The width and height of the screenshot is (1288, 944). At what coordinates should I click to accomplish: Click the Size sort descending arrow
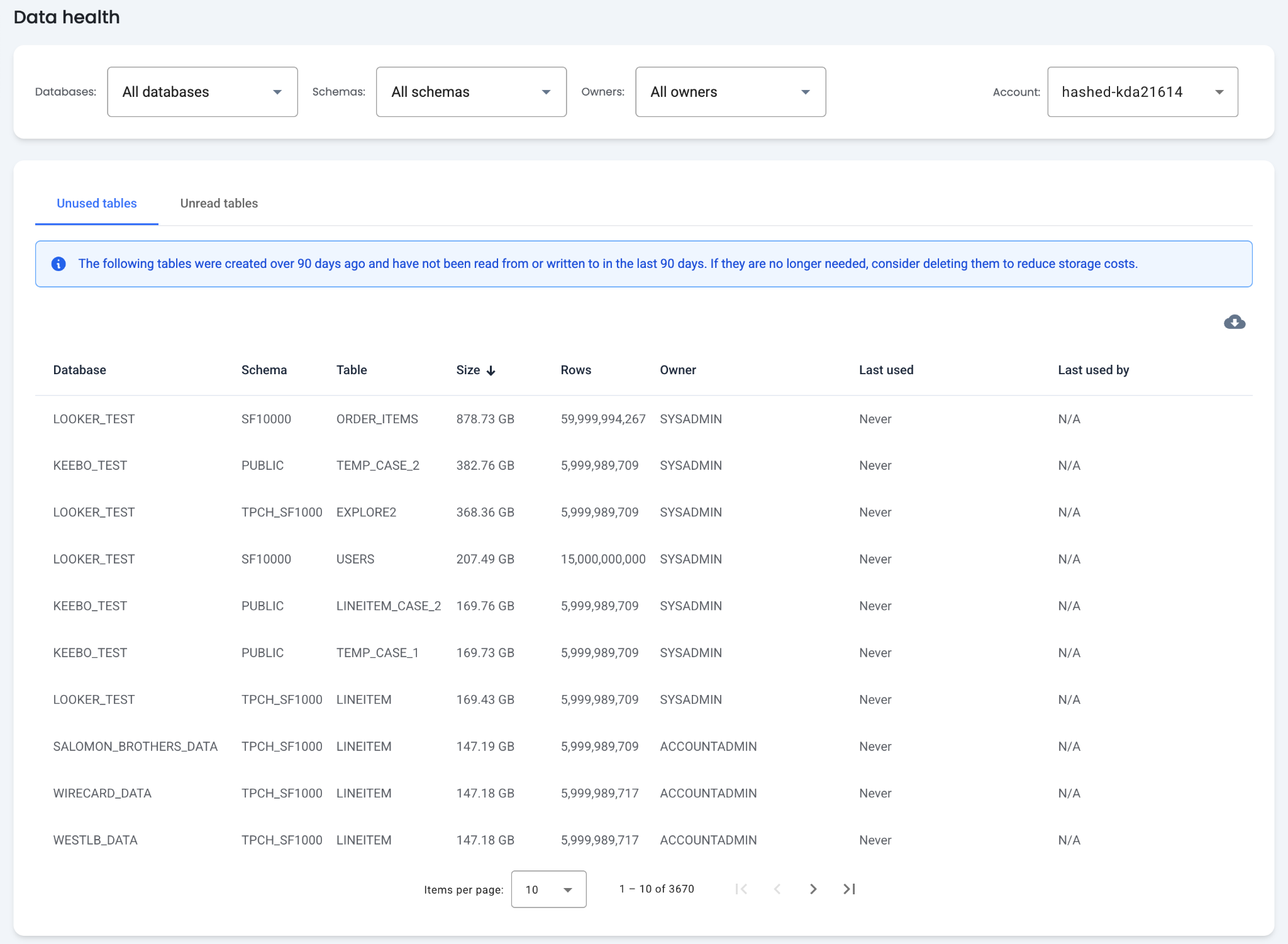coord(491,370)
